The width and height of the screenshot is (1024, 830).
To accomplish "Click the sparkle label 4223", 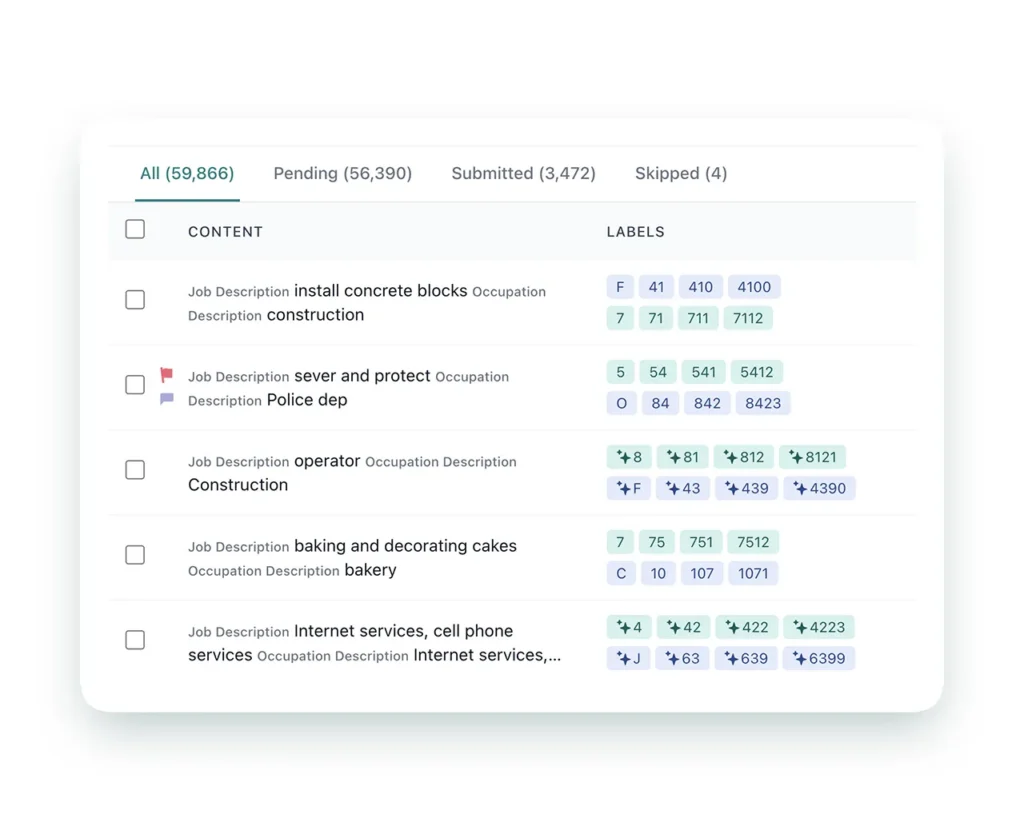I will pos(818,627).
